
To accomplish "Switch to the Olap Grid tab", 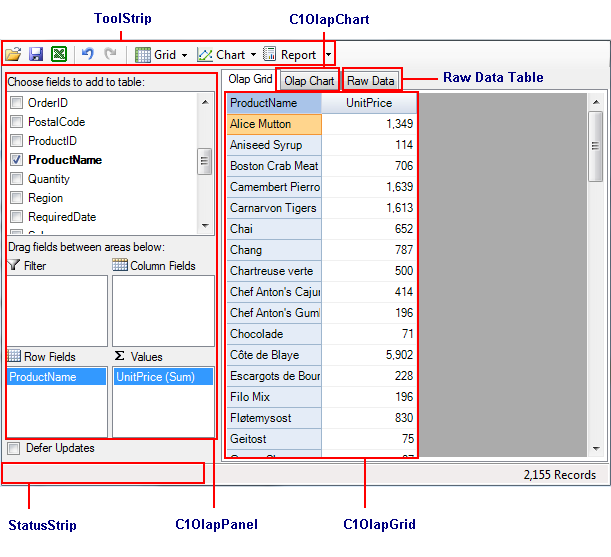I will click(250, 79).
